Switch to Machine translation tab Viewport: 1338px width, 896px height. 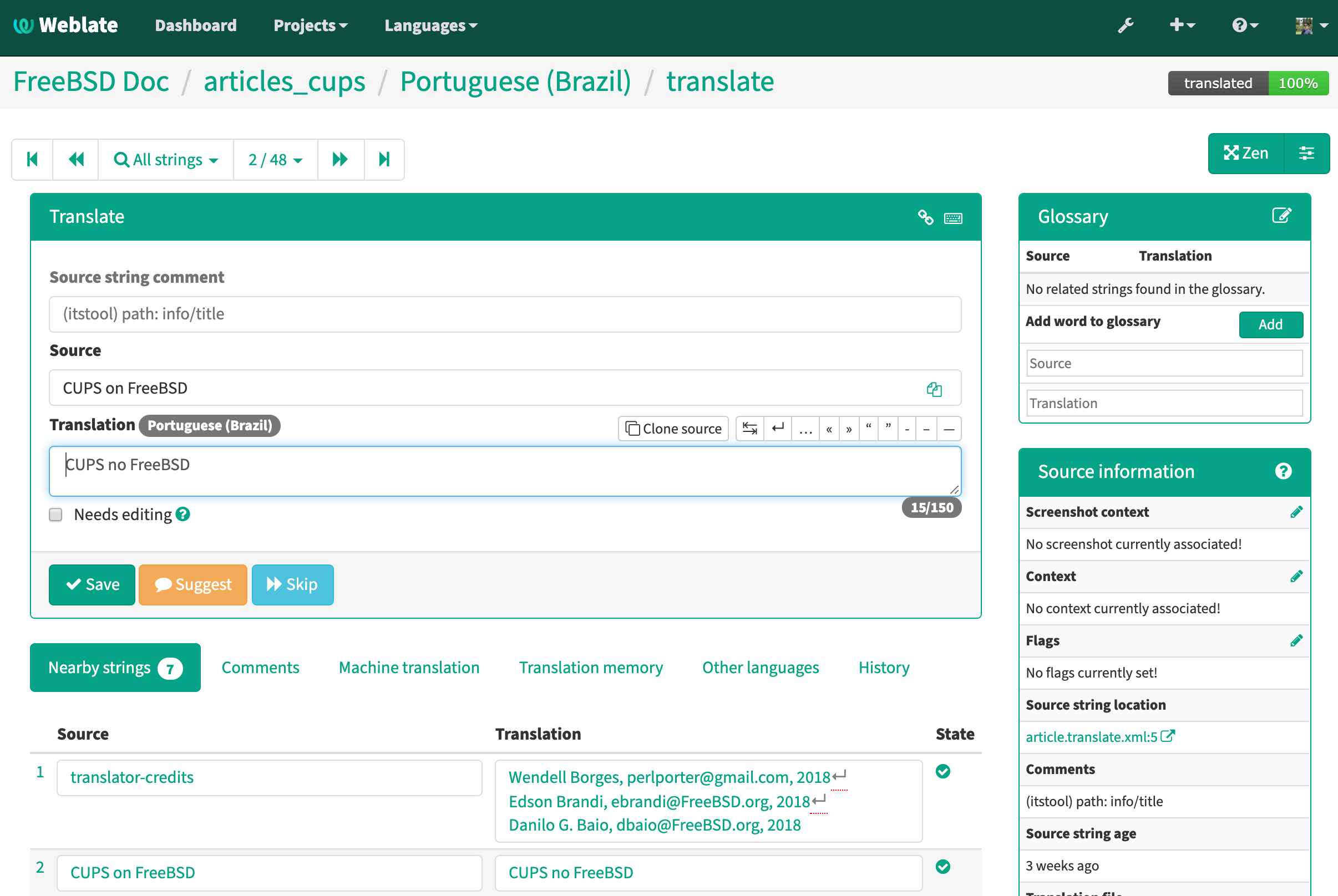409,668
